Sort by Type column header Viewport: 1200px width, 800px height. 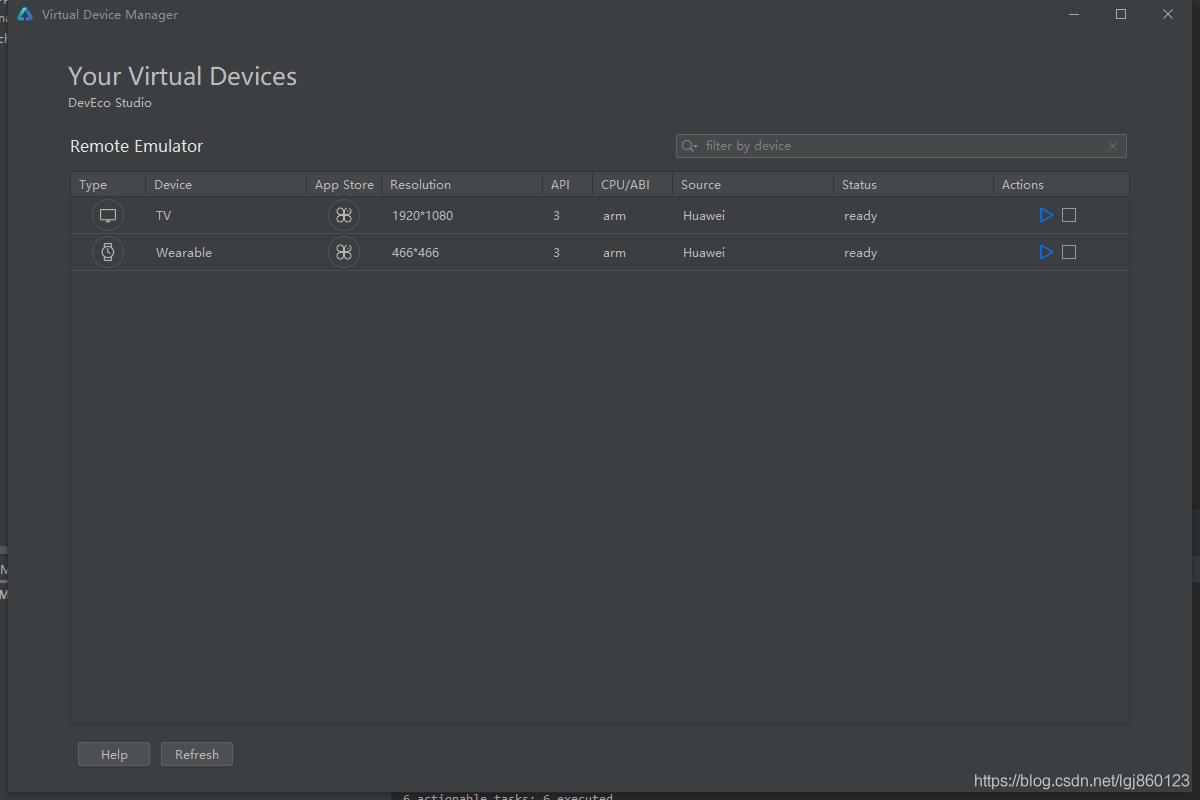(108, 184)
